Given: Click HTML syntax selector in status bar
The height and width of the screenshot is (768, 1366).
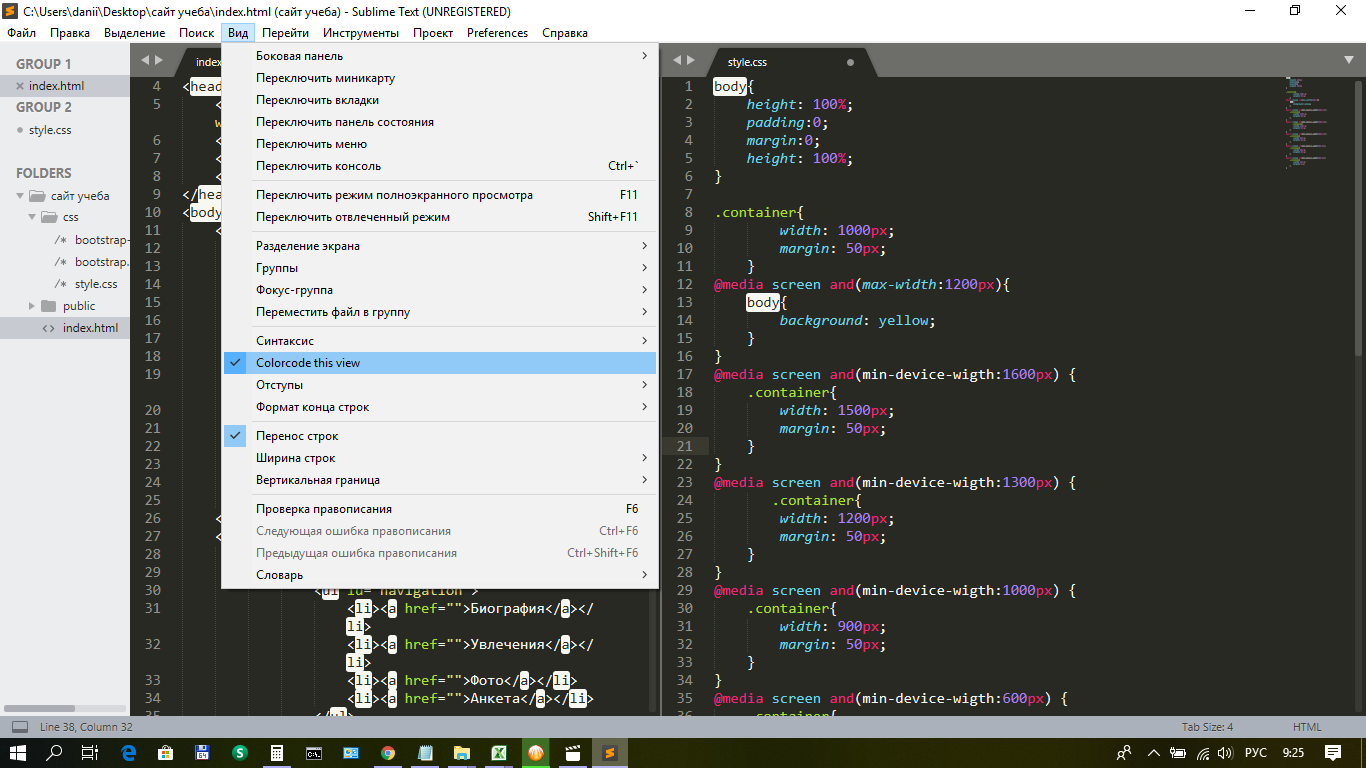Looking at the screenshot, I should point(1307,727).
